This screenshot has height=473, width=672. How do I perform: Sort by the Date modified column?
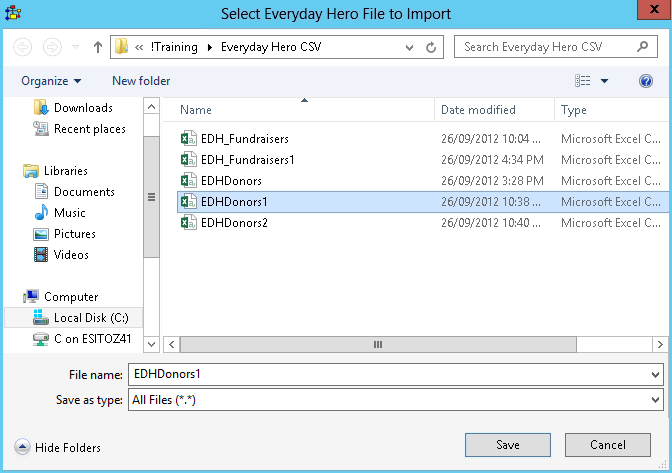coord(478,110)
